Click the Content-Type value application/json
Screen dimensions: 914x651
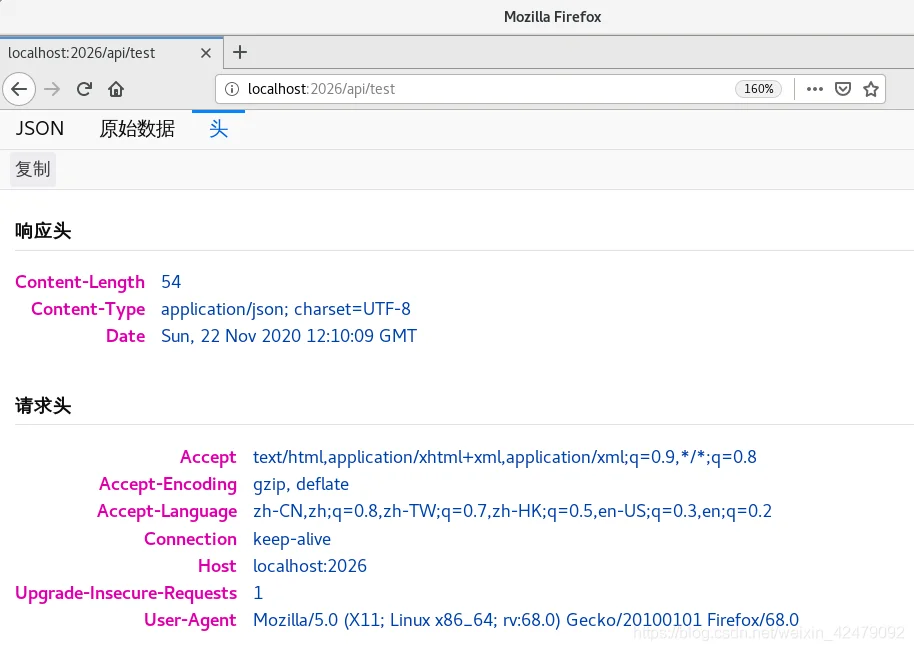[x=286, y=309]
